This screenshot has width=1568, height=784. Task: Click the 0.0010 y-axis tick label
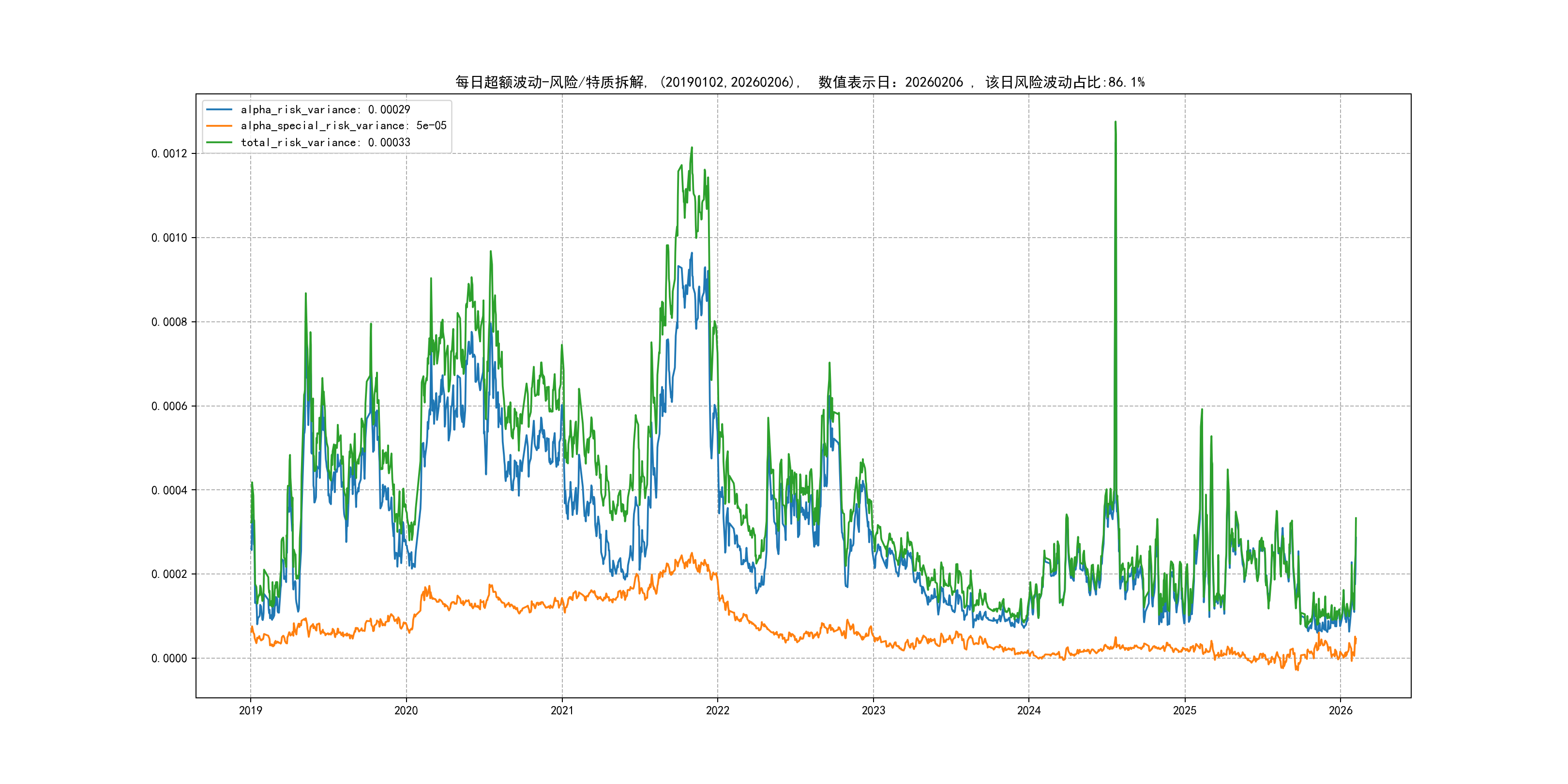pos(169,238)
